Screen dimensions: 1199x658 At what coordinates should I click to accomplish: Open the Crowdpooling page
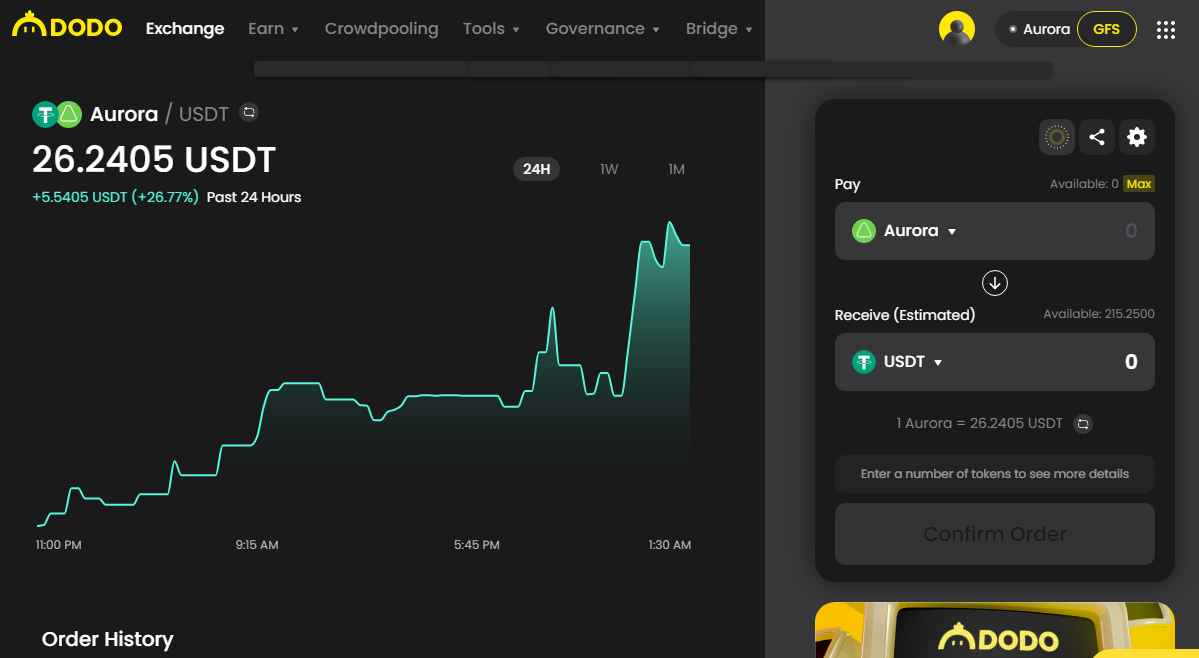[382, 29]
